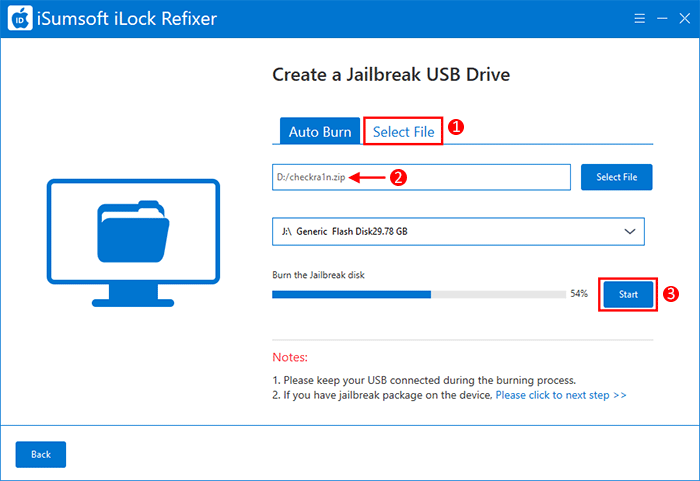The image size is (700, 481).
Task: Close the iLock Refixer window
Action: (x=684, y=18)
